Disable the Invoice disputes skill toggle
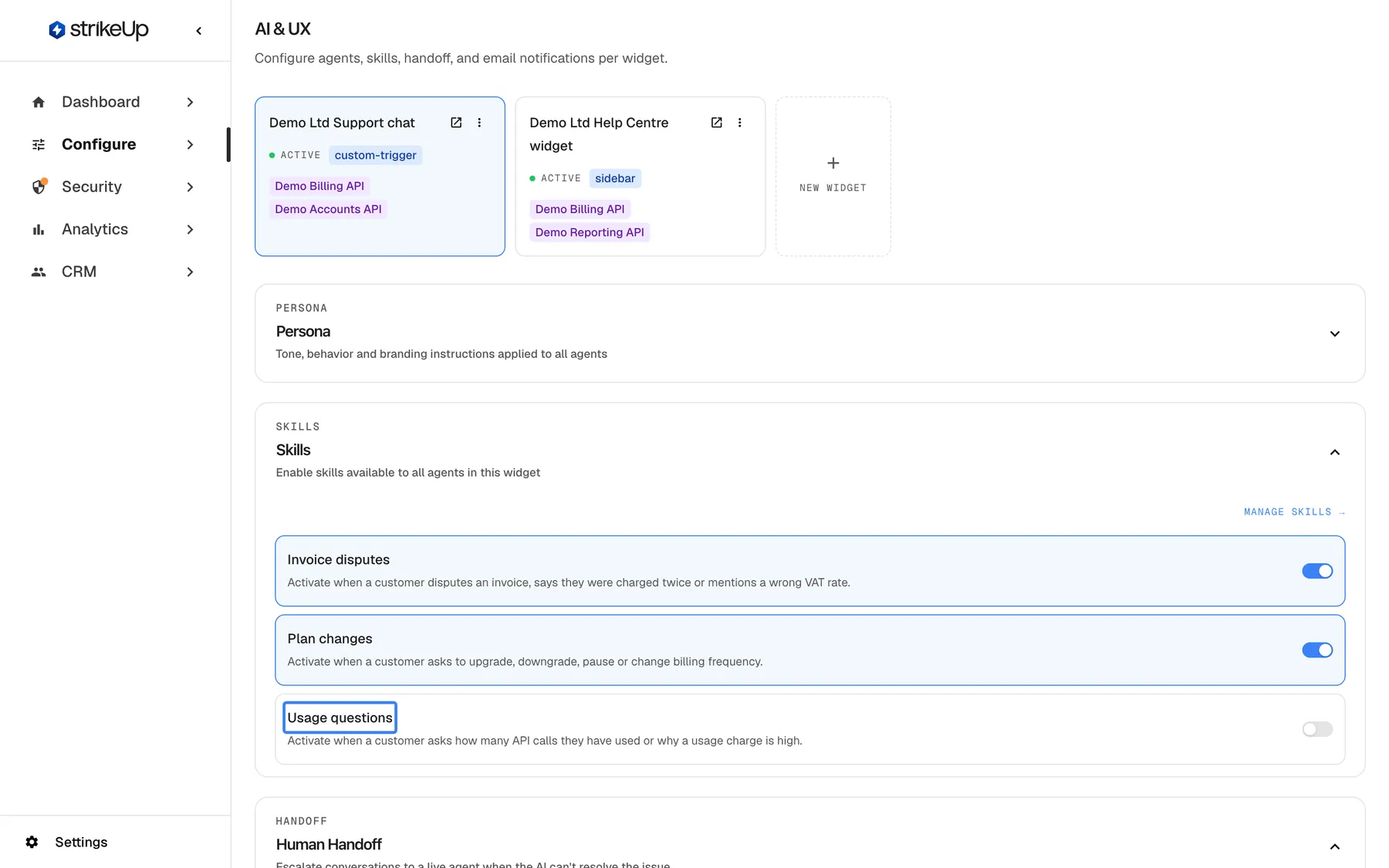 tap(1317, 571)
